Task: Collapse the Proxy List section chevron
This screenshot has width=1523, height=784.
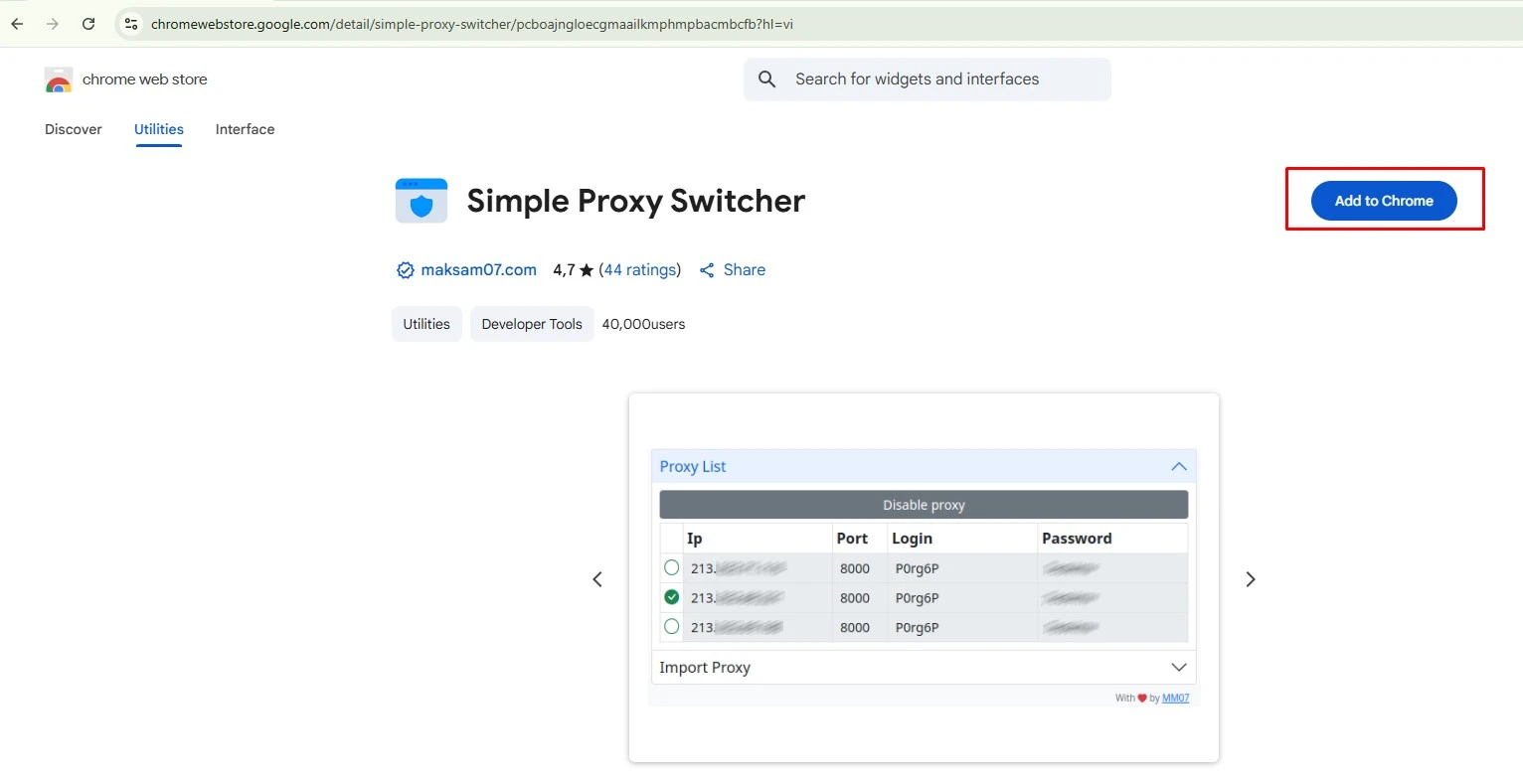Action: coord(1179,466)
